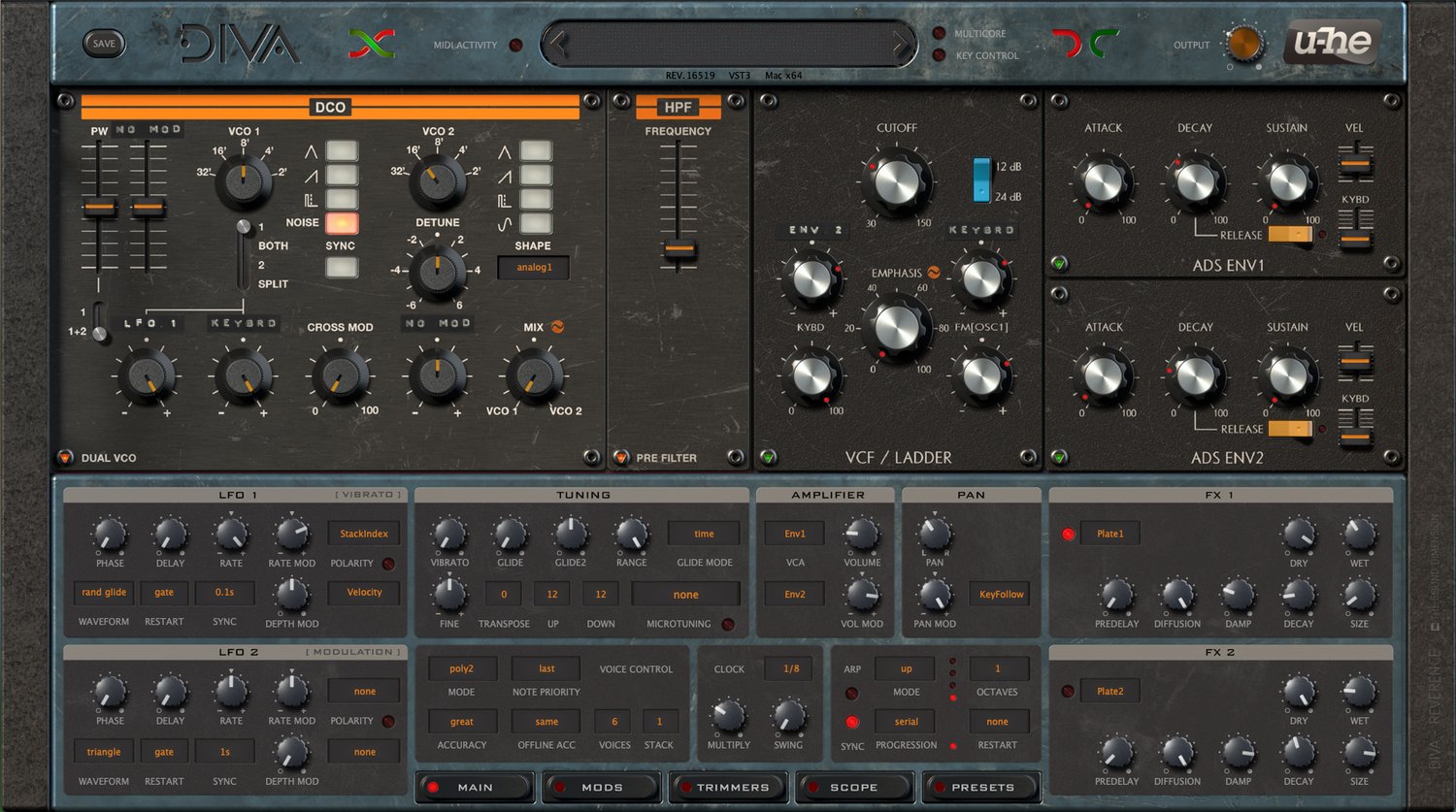Select the VCO 1 sawtooth waveform button
Screen dimensions: 1456x812
[x=342, y=175]
